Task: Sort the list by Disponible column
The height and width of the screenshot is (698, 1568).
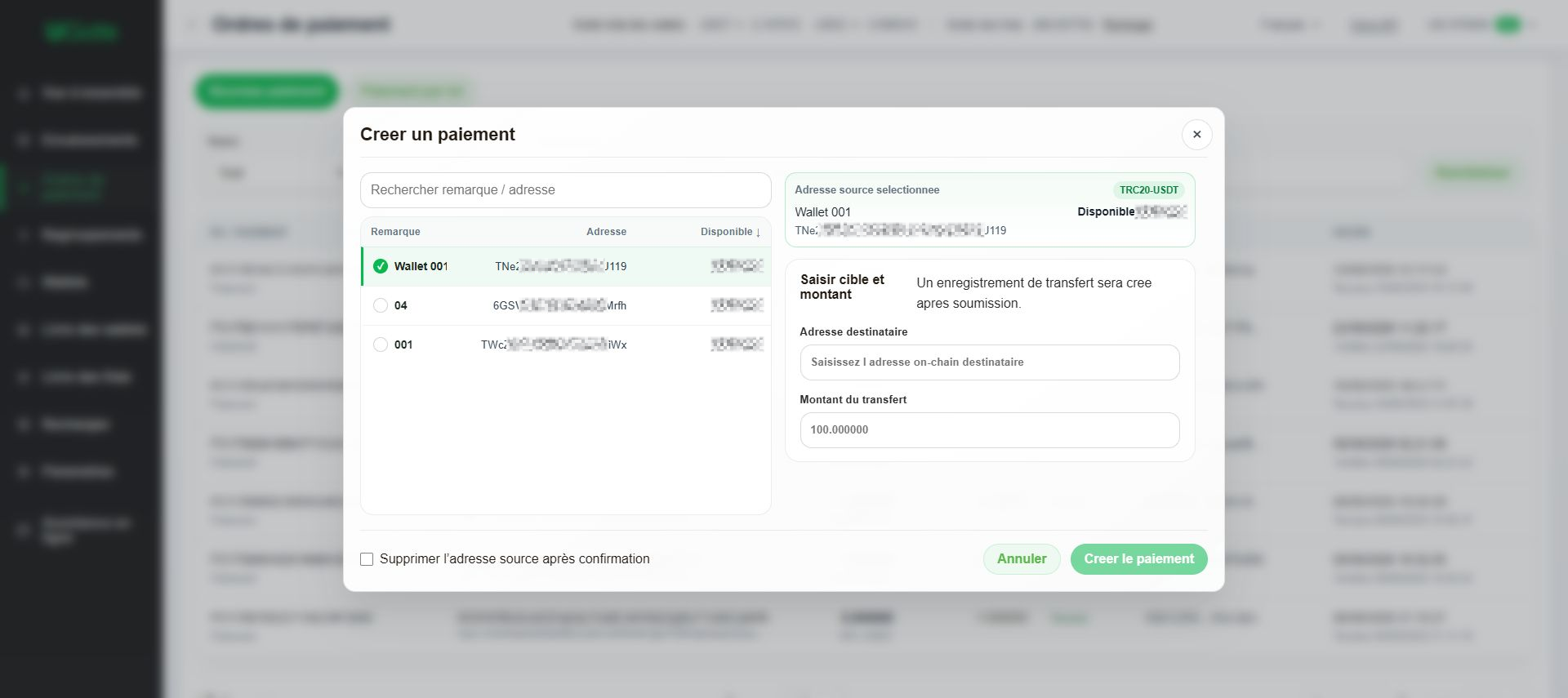Action: [730, 232]
